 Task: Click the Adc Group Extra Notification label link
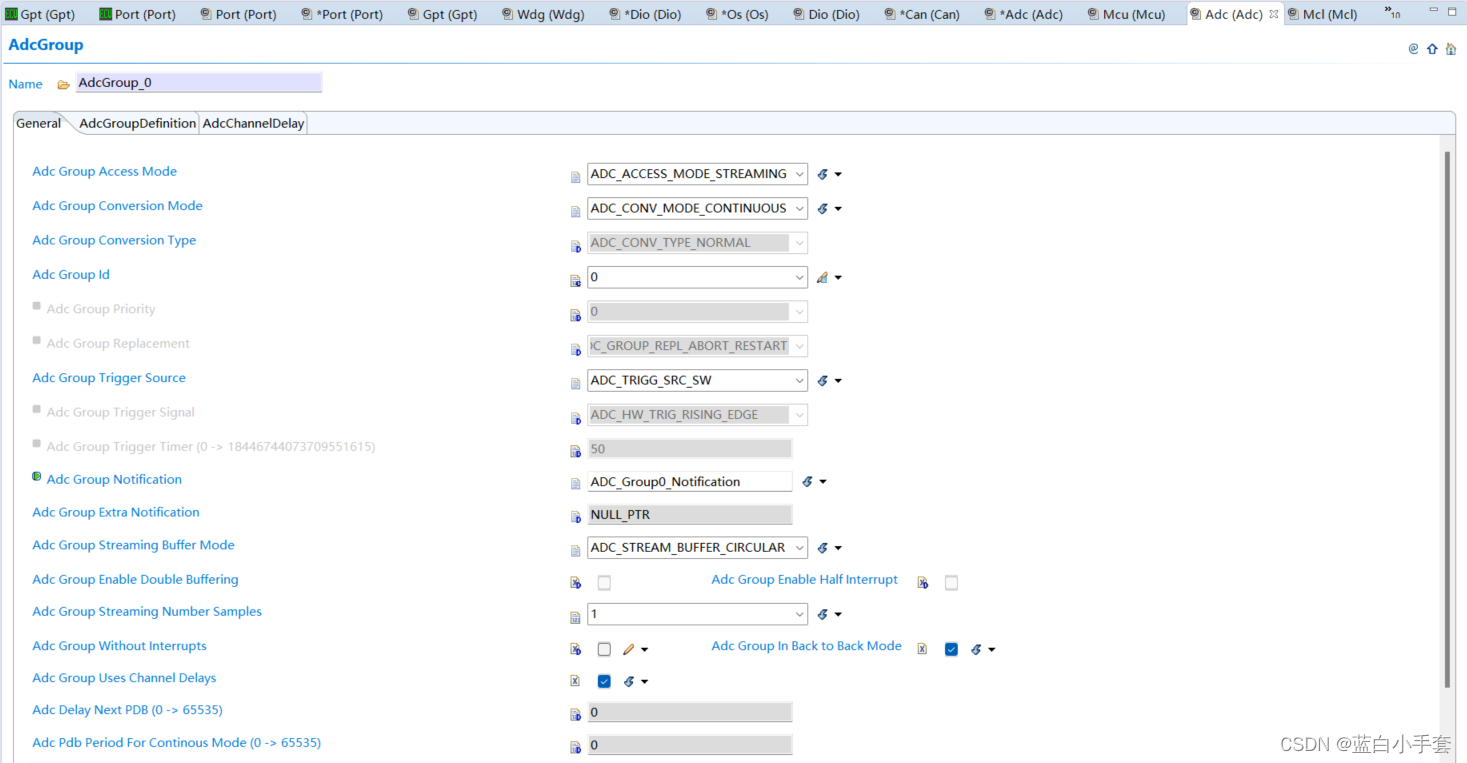(116, 512)
